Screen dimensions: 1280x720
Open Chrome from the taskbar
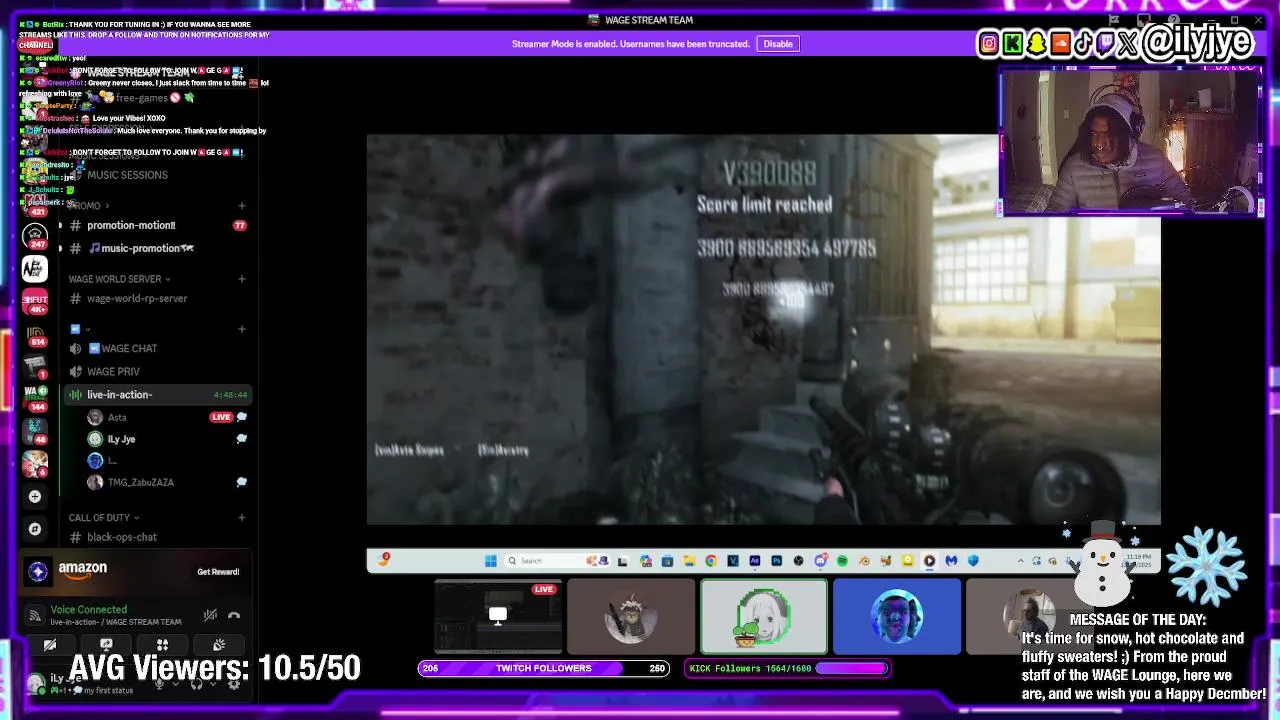711,561
